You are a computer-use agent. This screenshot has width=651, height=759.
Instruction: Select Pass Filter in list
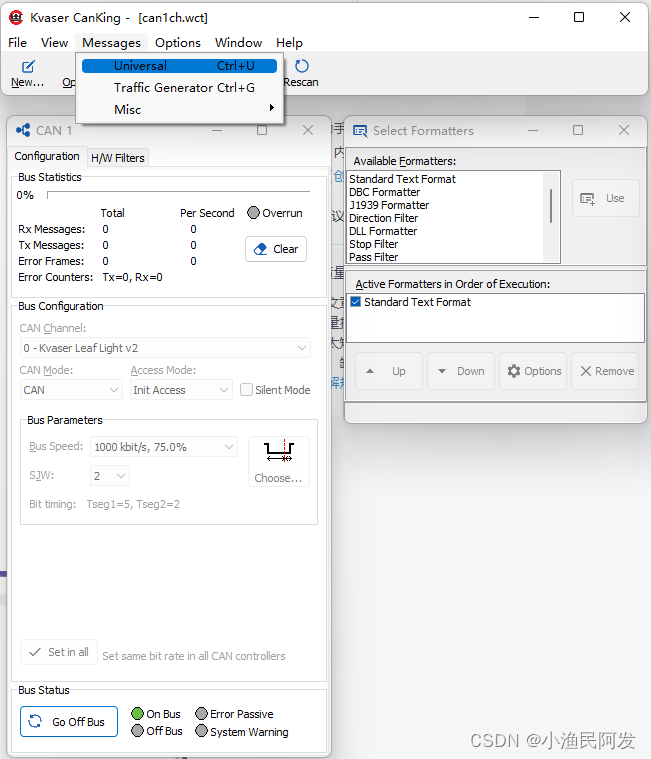click(x=374, y=258)
